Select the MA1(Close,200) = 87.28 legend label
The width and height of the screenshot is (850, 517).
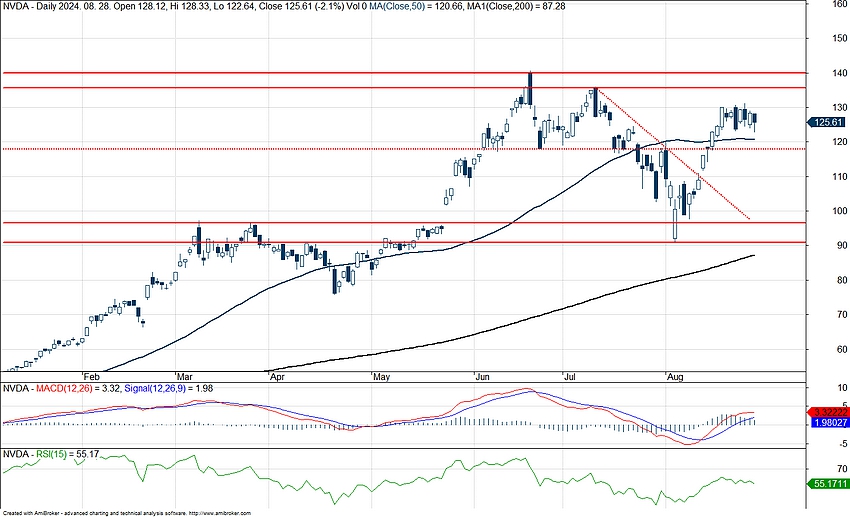click(x=514, y=6)
